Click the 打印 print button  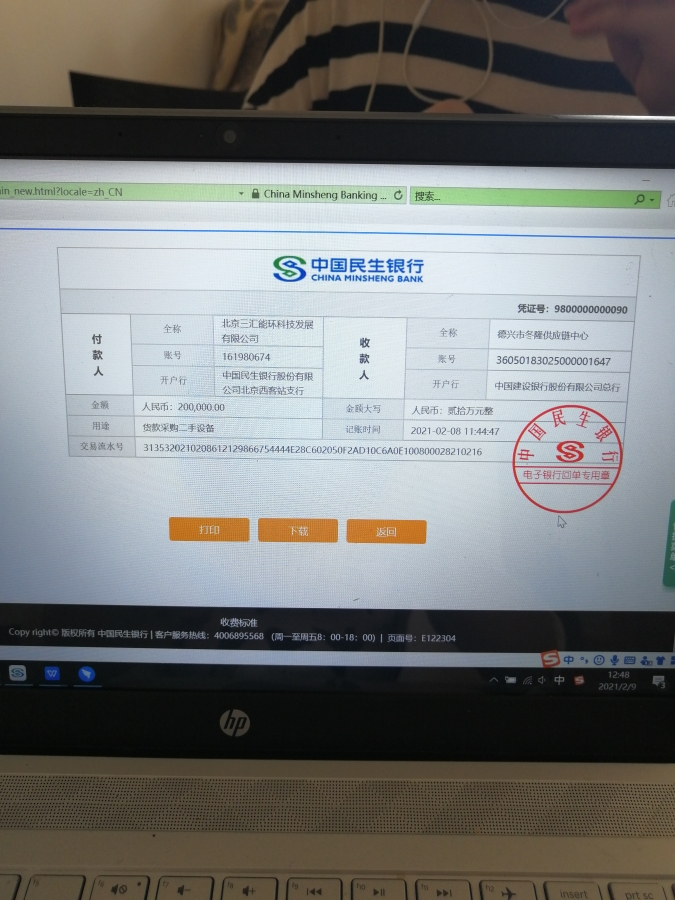click(x=209, y=529)
